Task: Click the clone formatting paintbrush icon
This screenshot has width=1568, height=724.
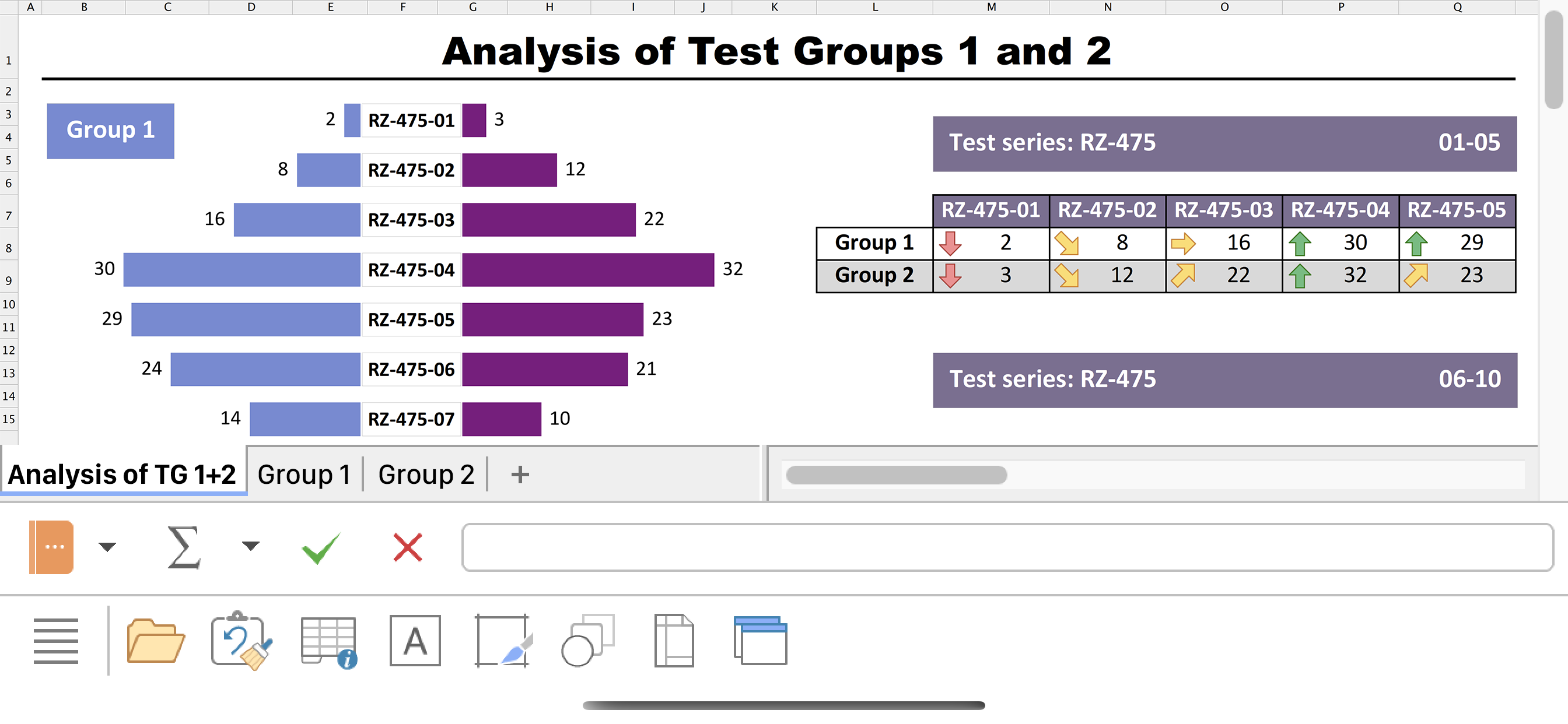Action: click(x=242, y=641)
